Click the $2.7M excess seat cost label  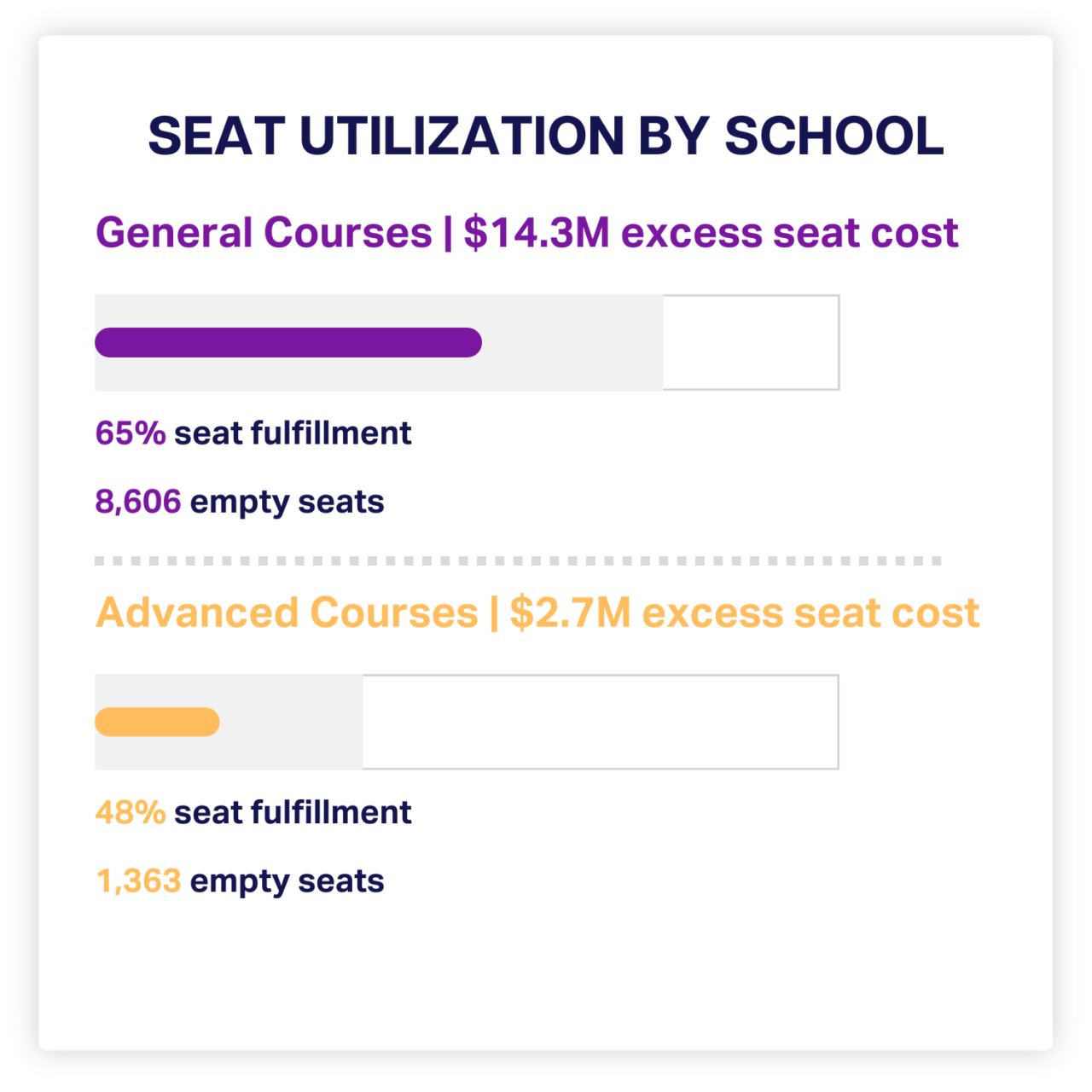click(744, 613)
